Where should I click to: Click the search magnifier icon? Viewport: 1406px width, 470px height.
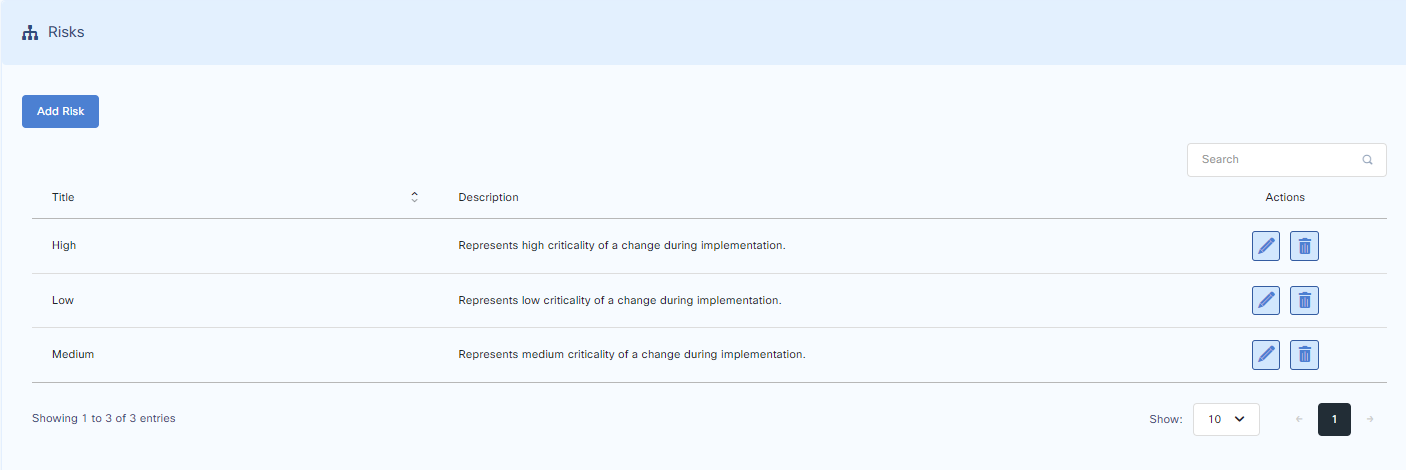tap(1367, 160)
